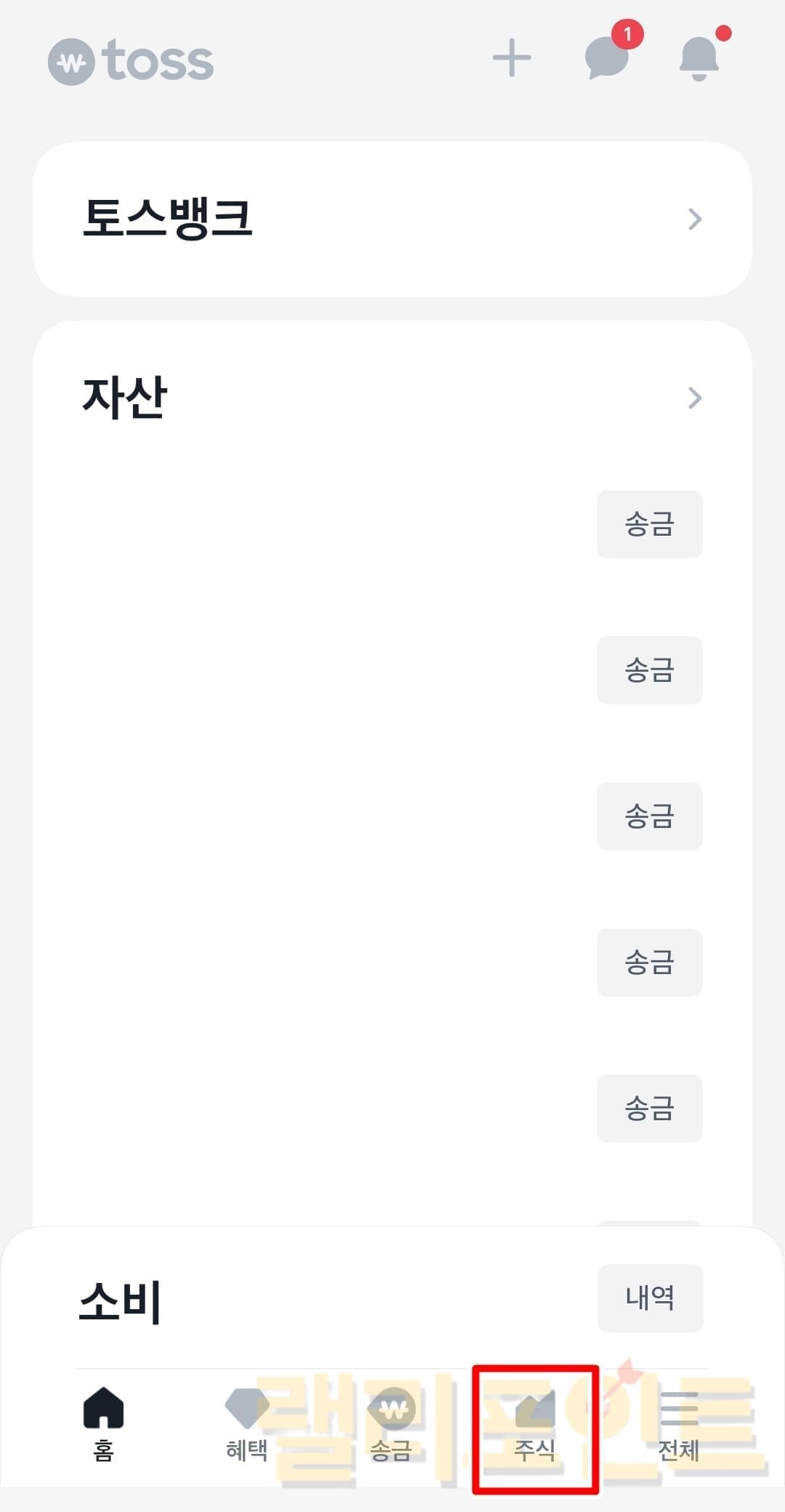Tap the first 송금 button under 자산

[650, 524]
